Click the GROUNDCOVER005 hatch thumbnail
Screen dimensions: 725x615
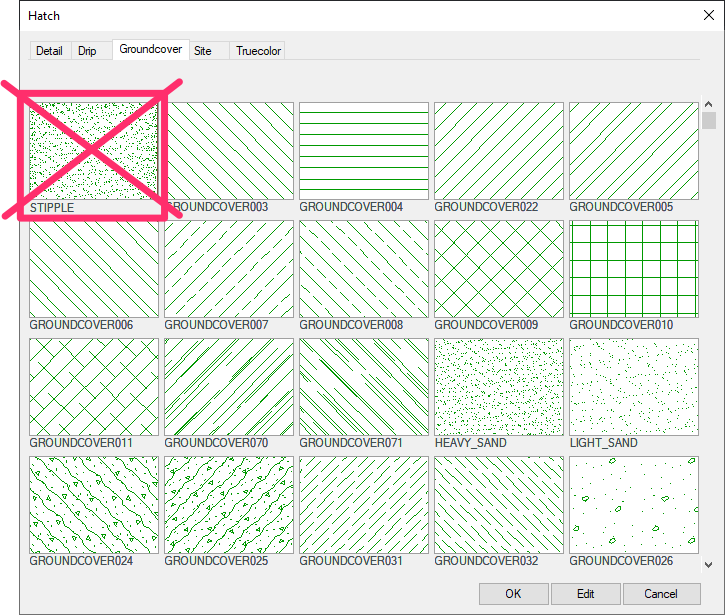click(x=634, y=151)
